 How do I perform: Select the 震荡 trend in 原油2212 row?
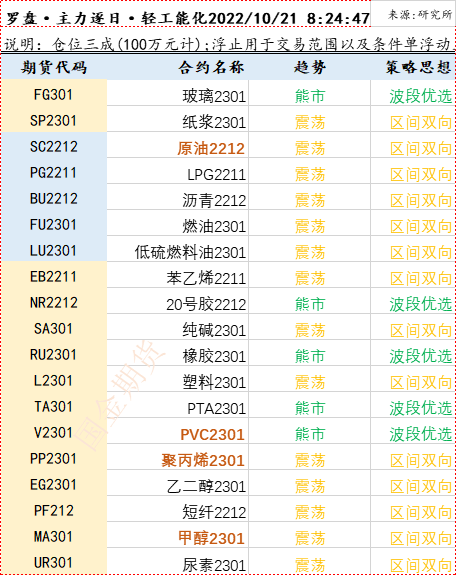(310, 149)
